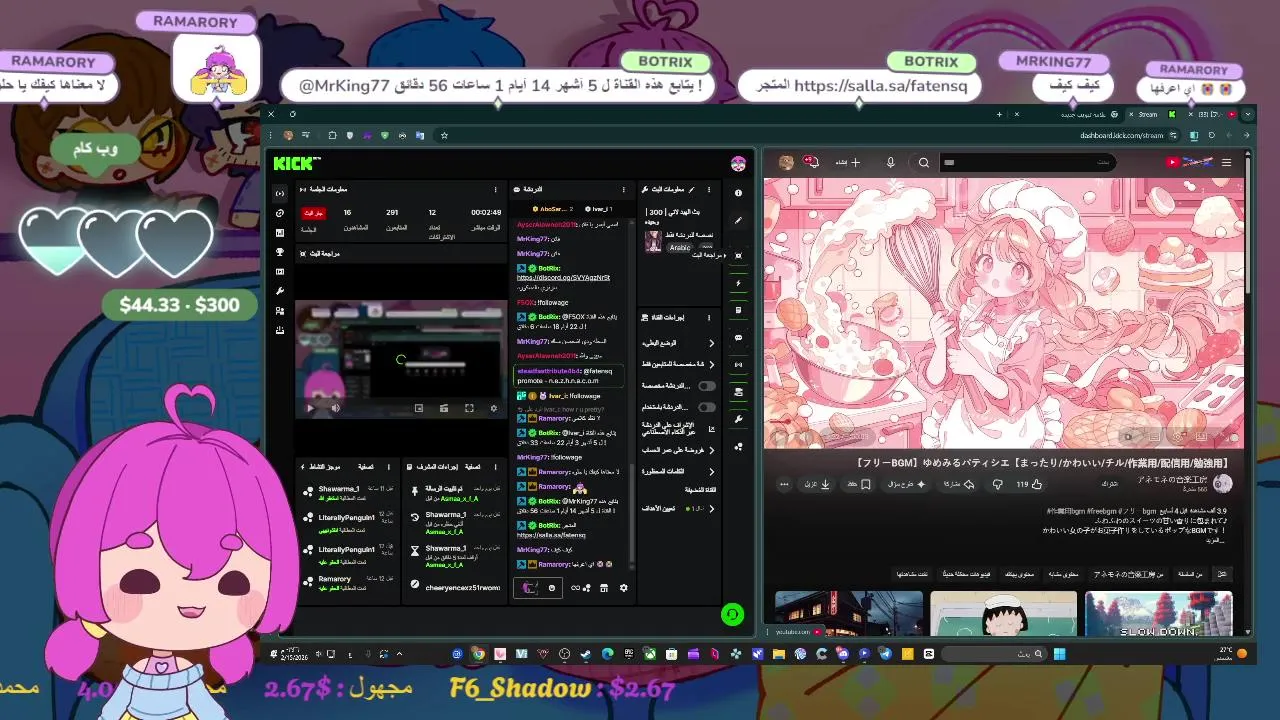This screenshot has height=720, width=1280.
Task: Click the info icon in Kick right sidebar
Action: (x=739, y=193)
